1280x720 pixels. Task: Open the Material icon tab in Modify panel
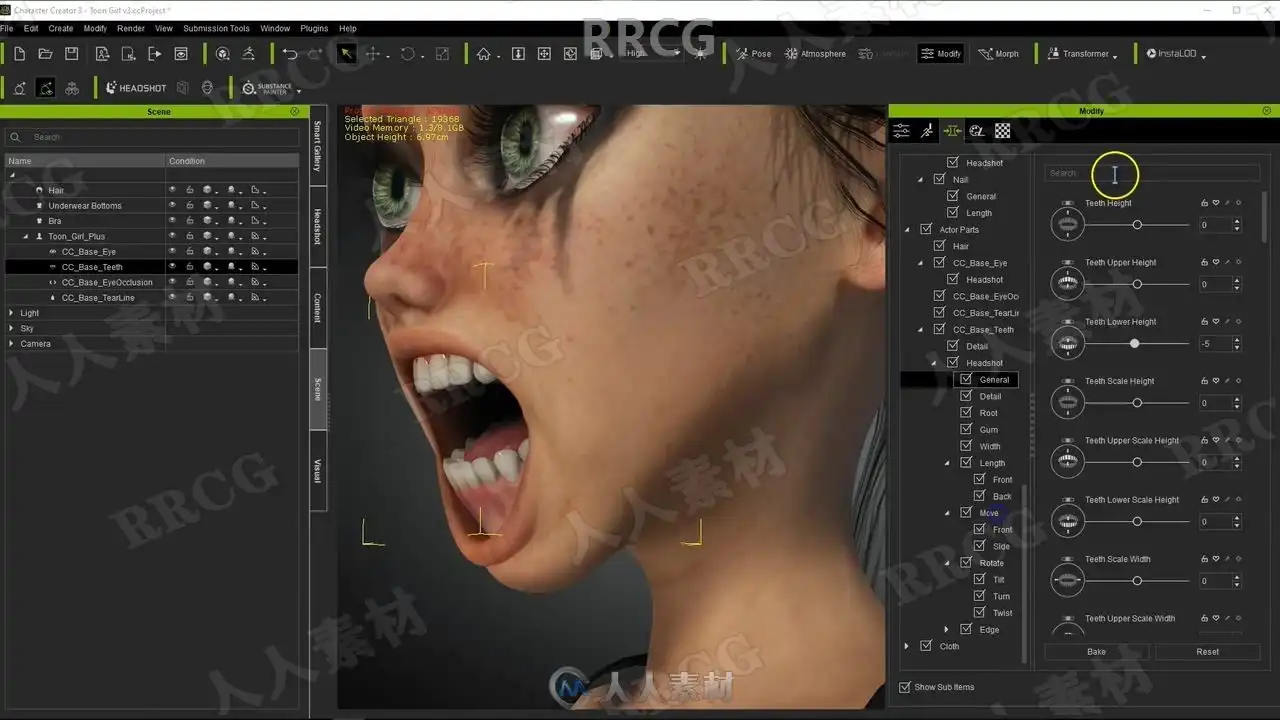click(977, 131)
